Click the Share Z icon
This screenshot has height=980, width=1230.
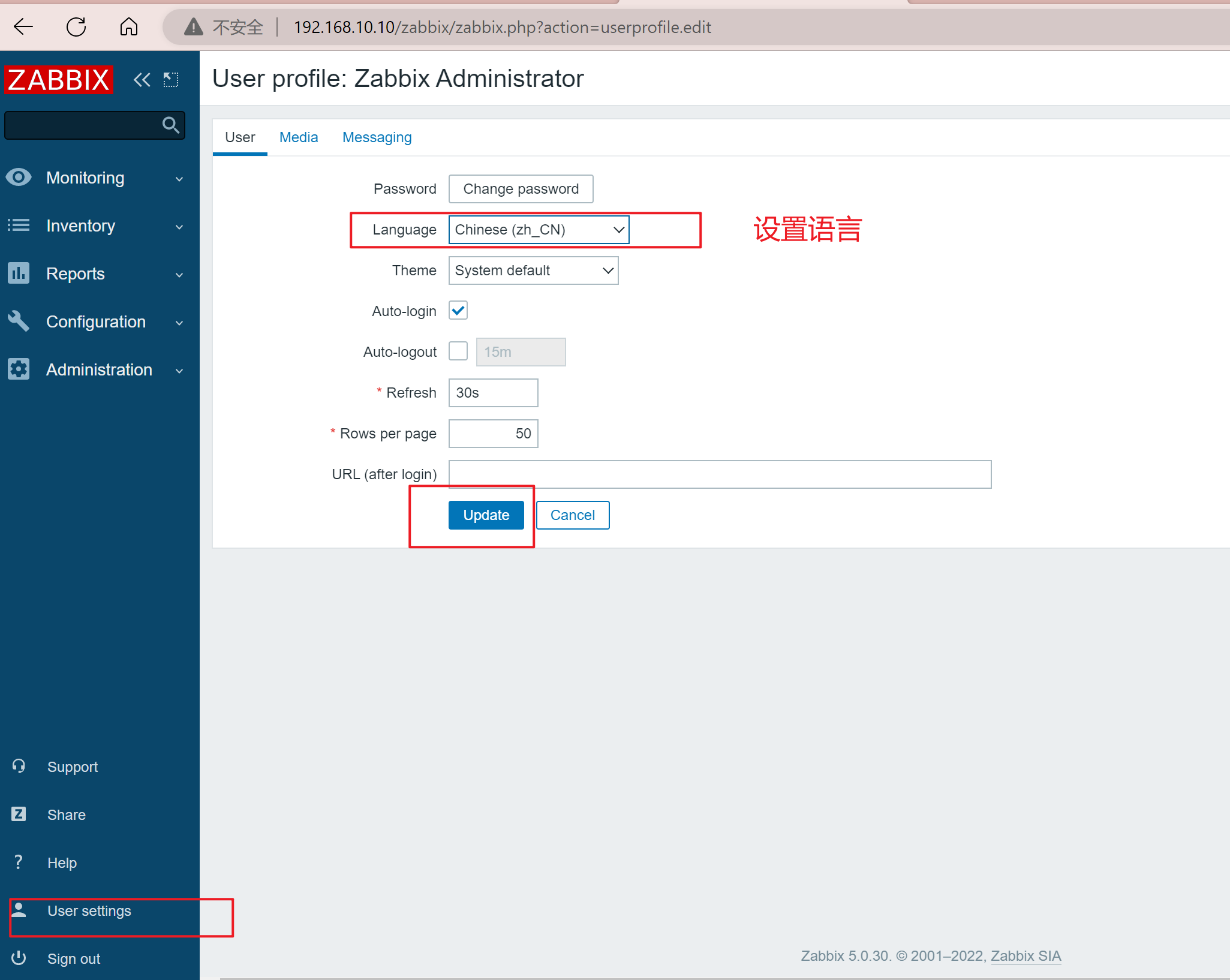[19, 814]
